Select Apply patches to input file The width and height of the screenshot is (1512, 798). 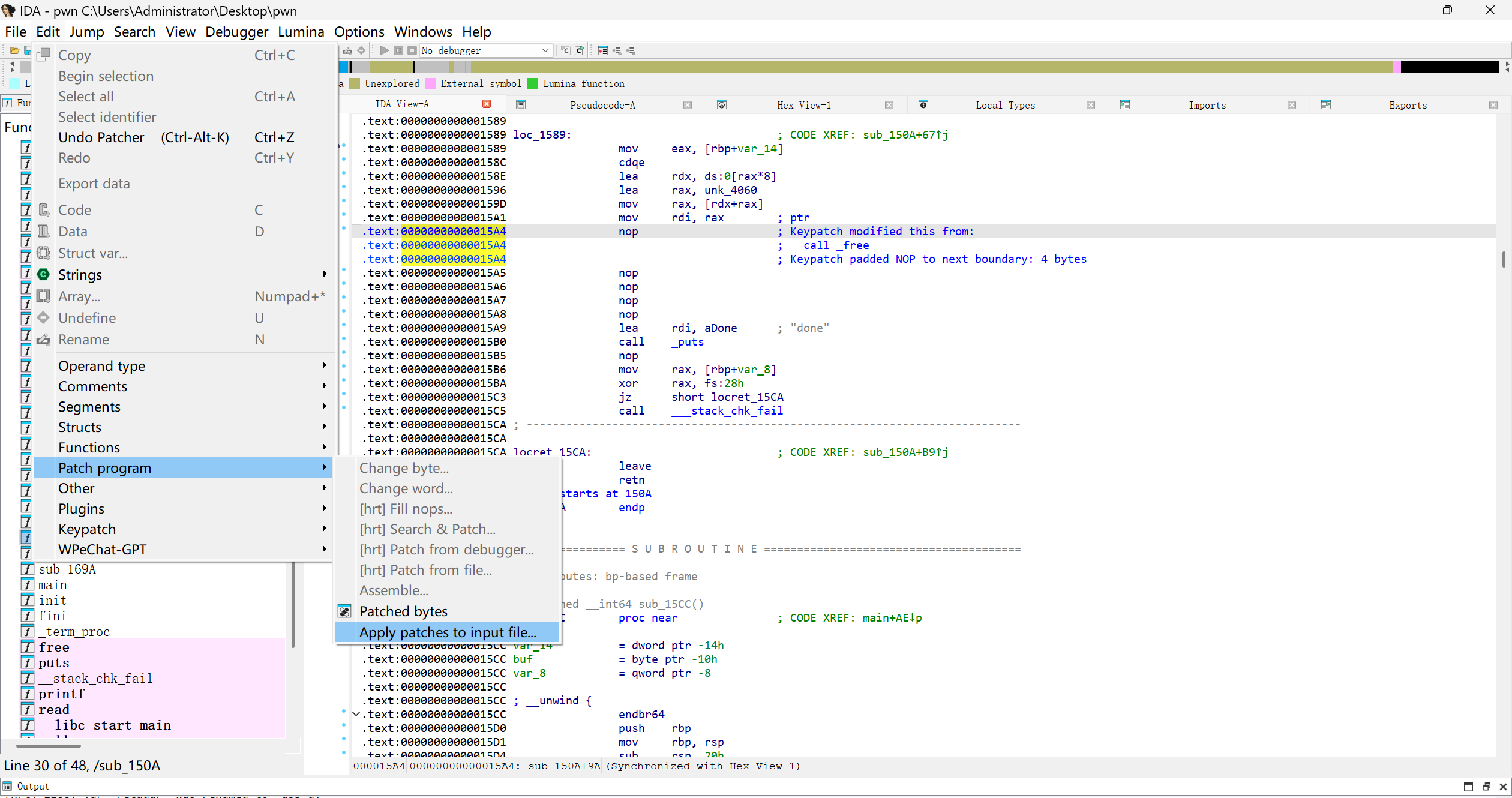point(447,632)
